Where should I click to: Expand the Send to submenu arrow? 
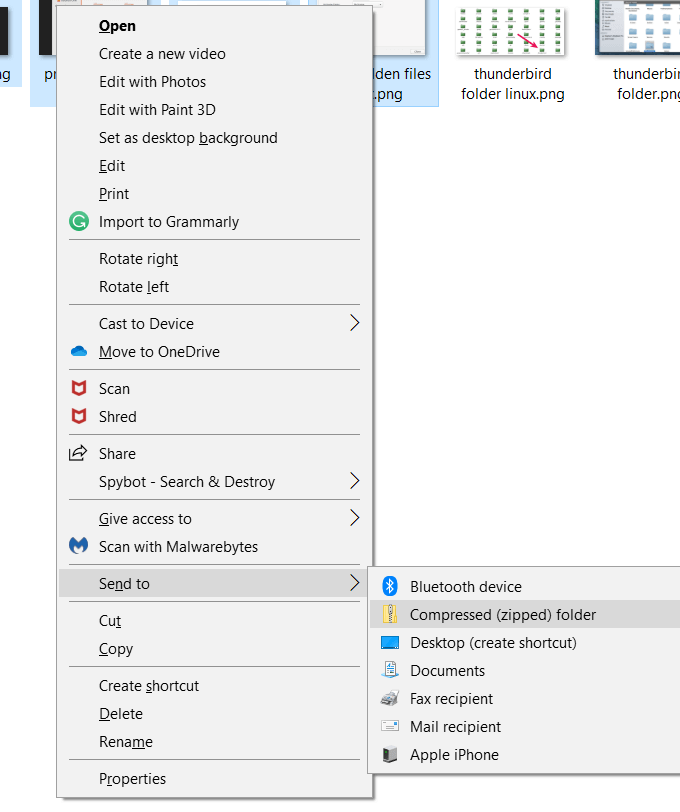tap(355, 583)
